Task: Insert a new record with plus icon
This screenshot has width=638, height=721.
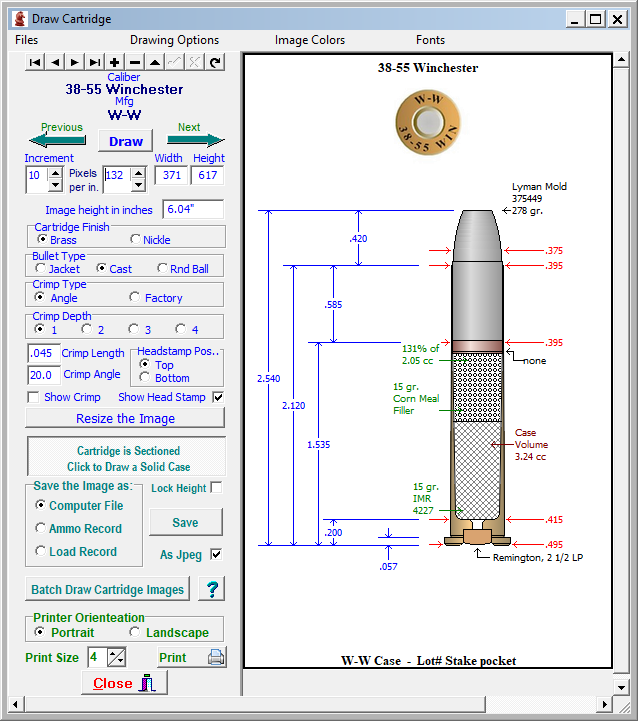Action: tap(115, 62)
